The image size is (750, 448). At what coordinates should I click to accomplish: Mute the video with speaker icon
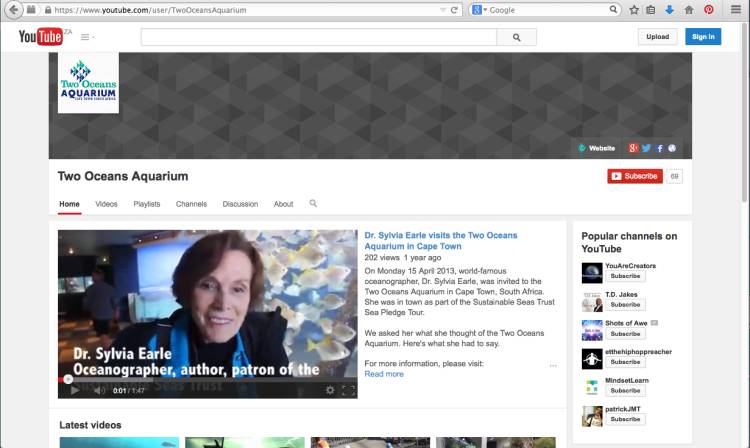[x=96, y=390]
